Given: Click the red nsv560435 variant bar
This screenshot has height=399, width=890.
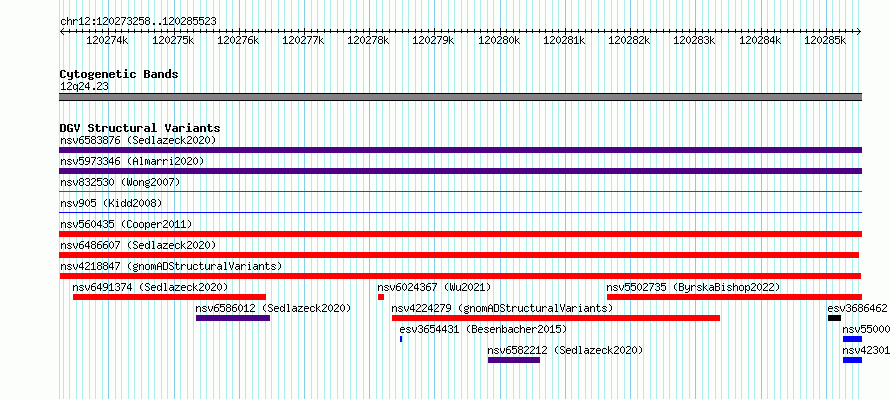Looking at the screenshot, I should (x=460, y=234).
